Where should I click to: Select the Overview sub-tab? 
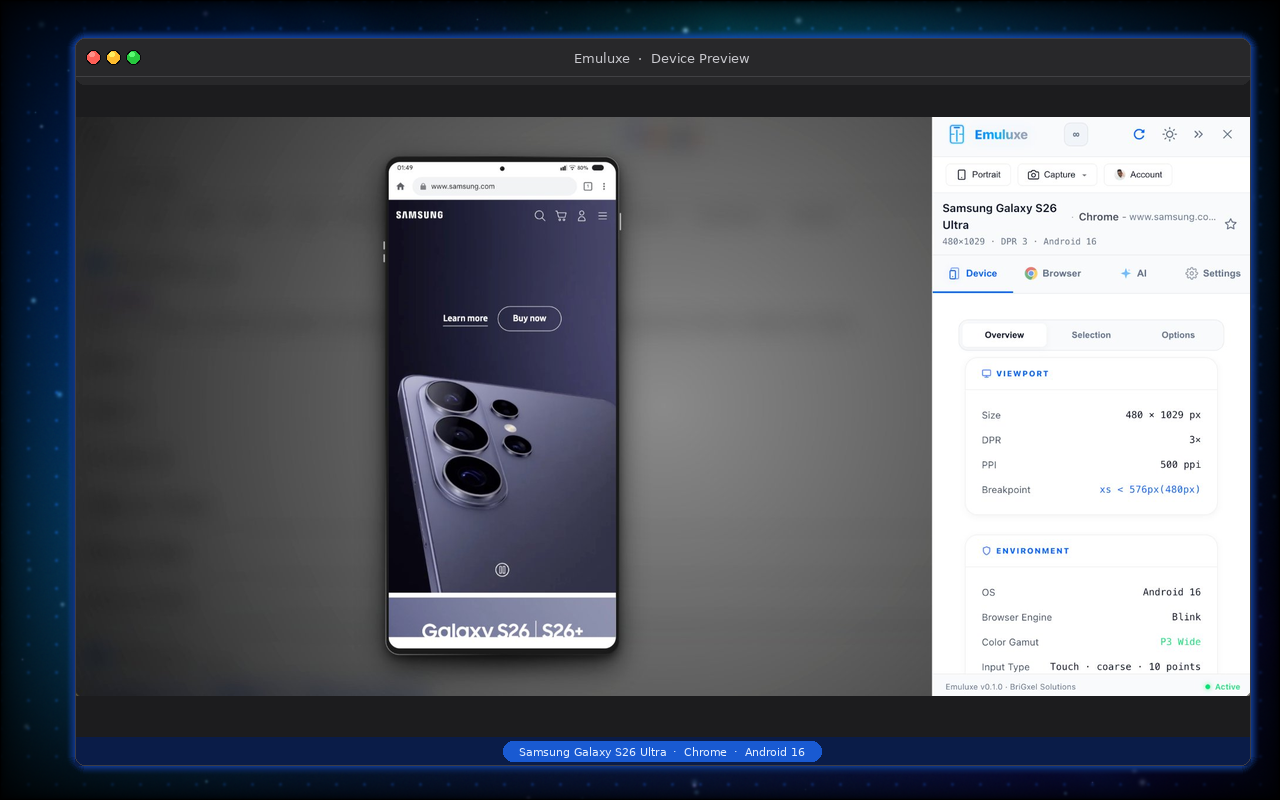(x=1004, y=335)
